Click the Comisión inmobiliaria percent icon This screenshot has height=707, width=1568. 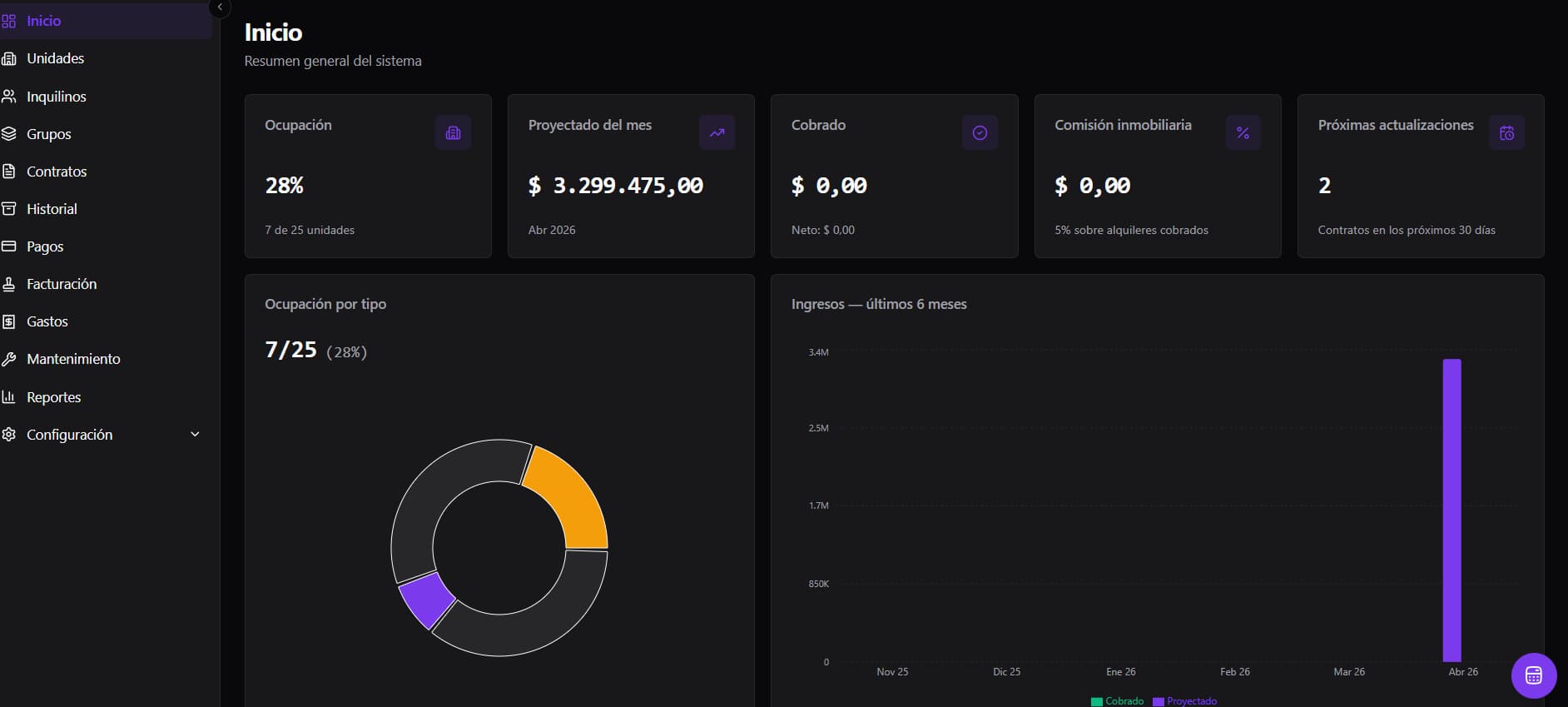[1243, 132]
